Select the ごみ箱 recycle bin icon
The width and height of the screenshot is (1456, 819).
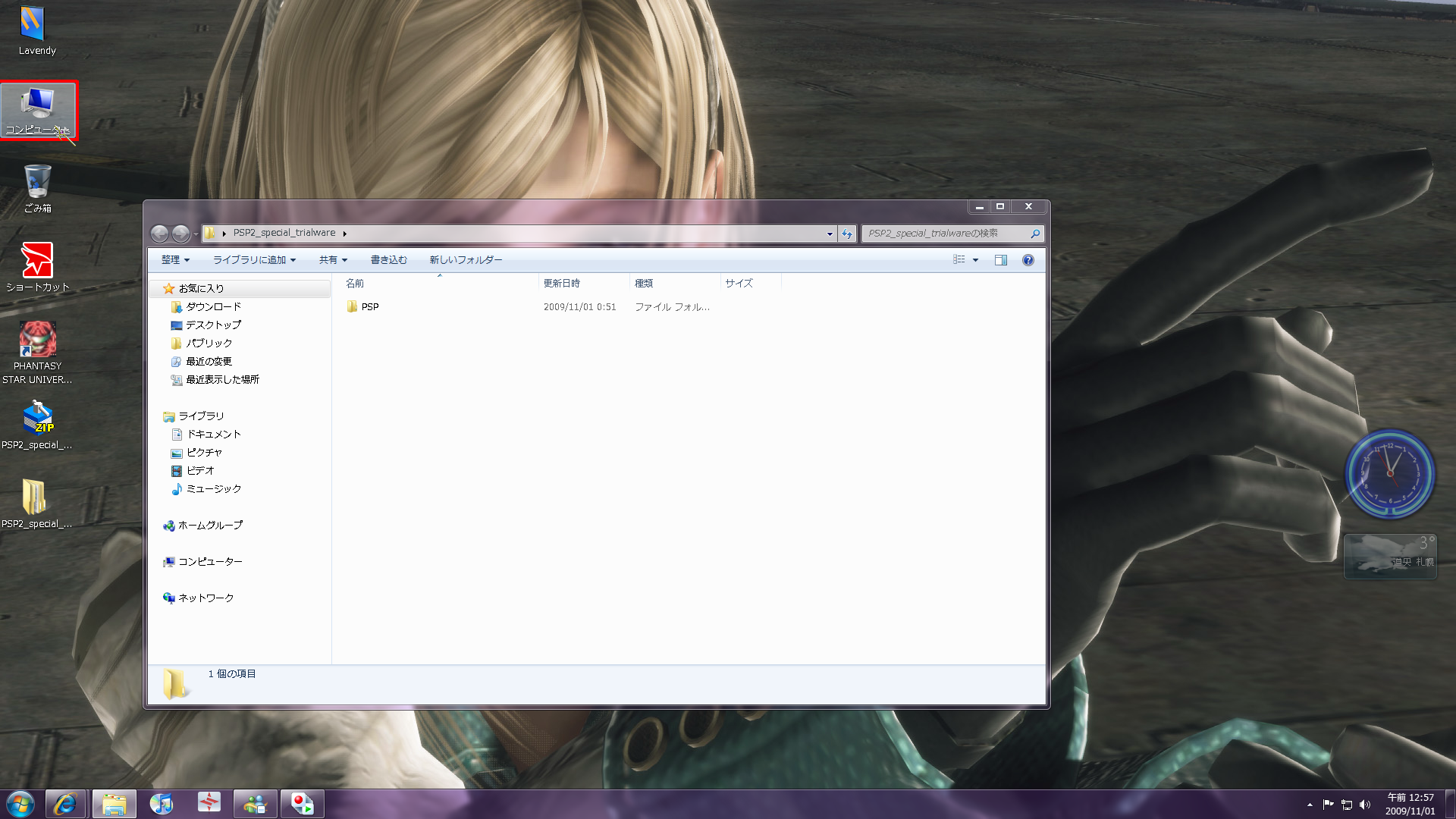[37, 189]
